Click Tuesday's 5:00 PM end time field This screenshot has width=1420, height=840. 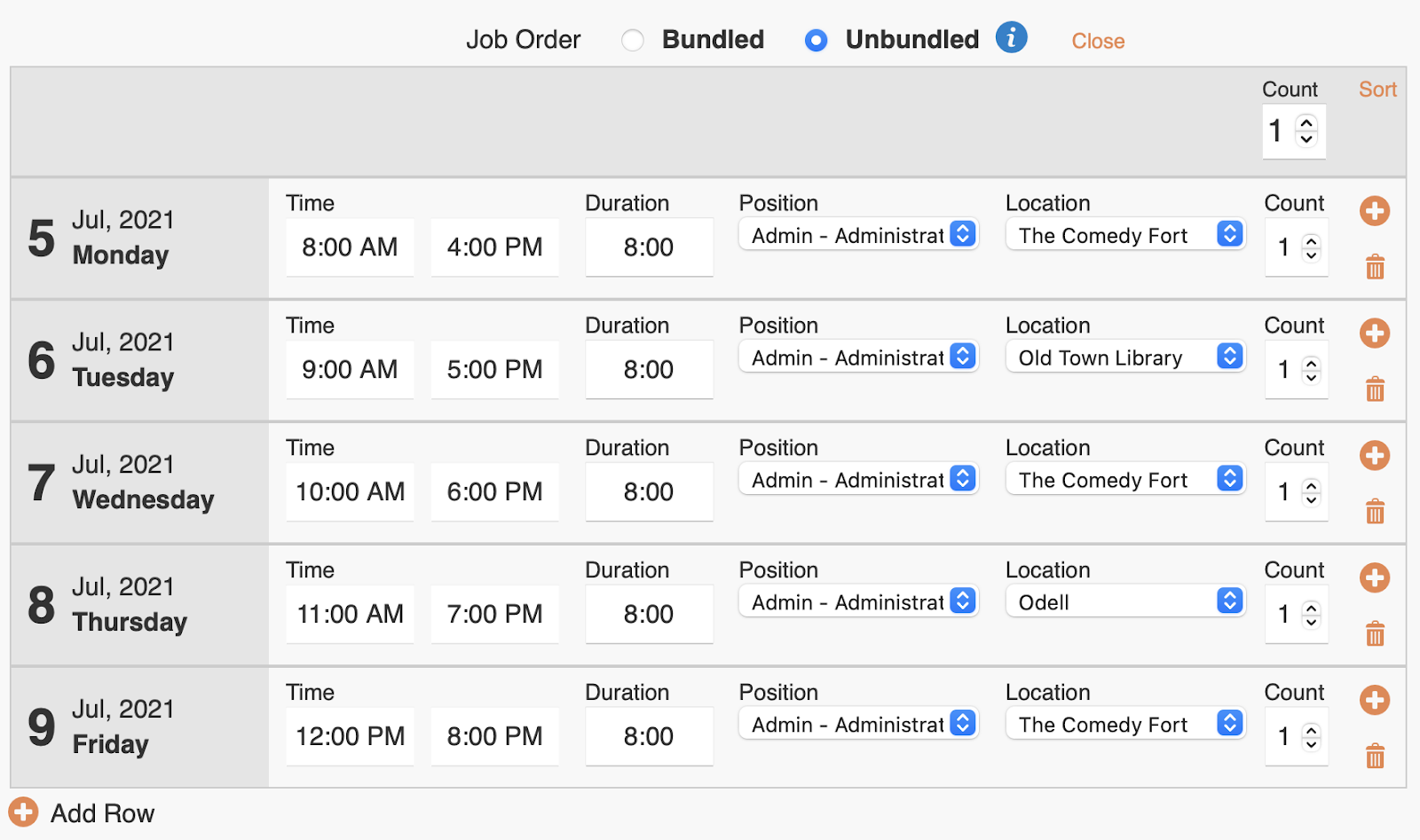(494, 370)
